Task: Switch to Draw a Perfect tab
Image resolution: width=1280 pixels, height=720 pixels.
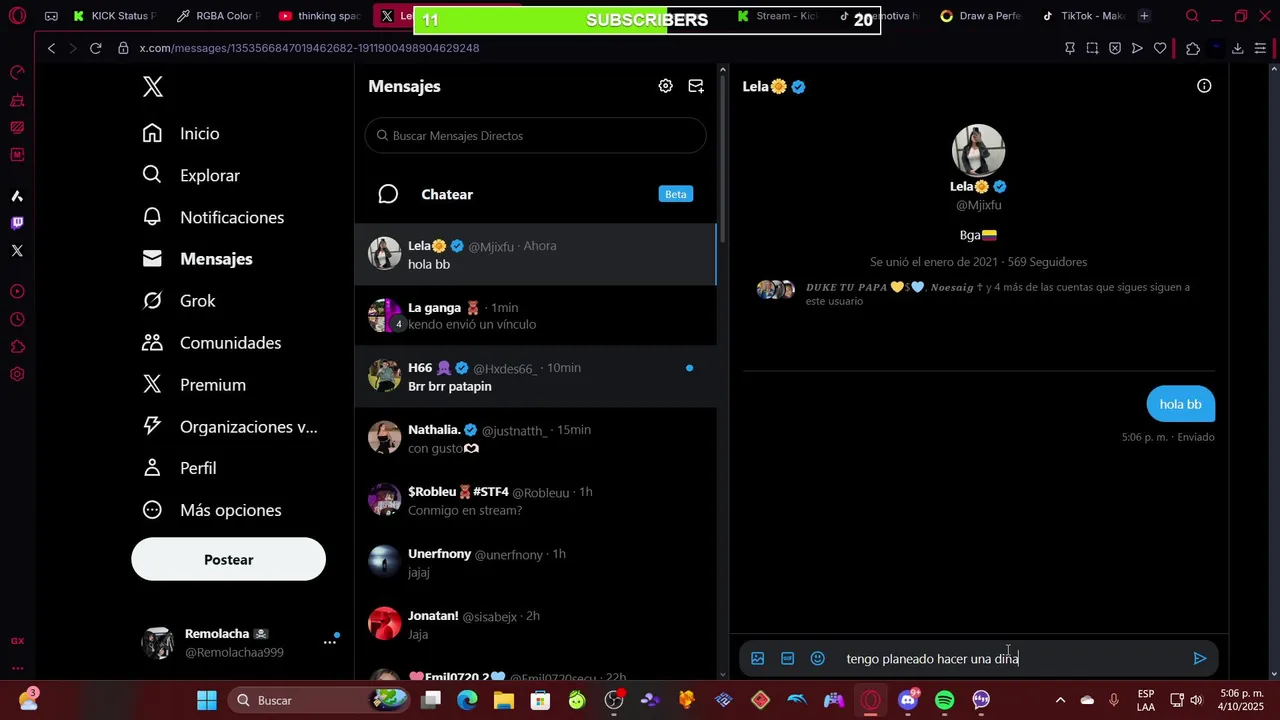Action: [x=981, y=16]
